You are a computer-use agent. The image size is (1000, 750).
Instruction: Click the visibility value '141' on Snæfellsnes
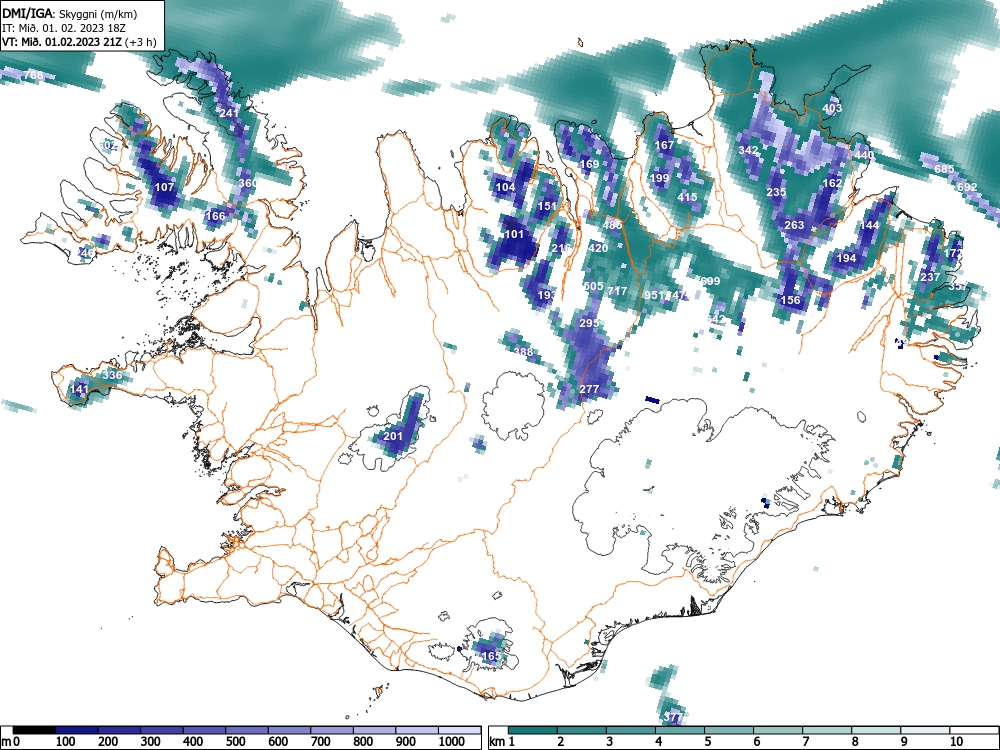(79, 389)
